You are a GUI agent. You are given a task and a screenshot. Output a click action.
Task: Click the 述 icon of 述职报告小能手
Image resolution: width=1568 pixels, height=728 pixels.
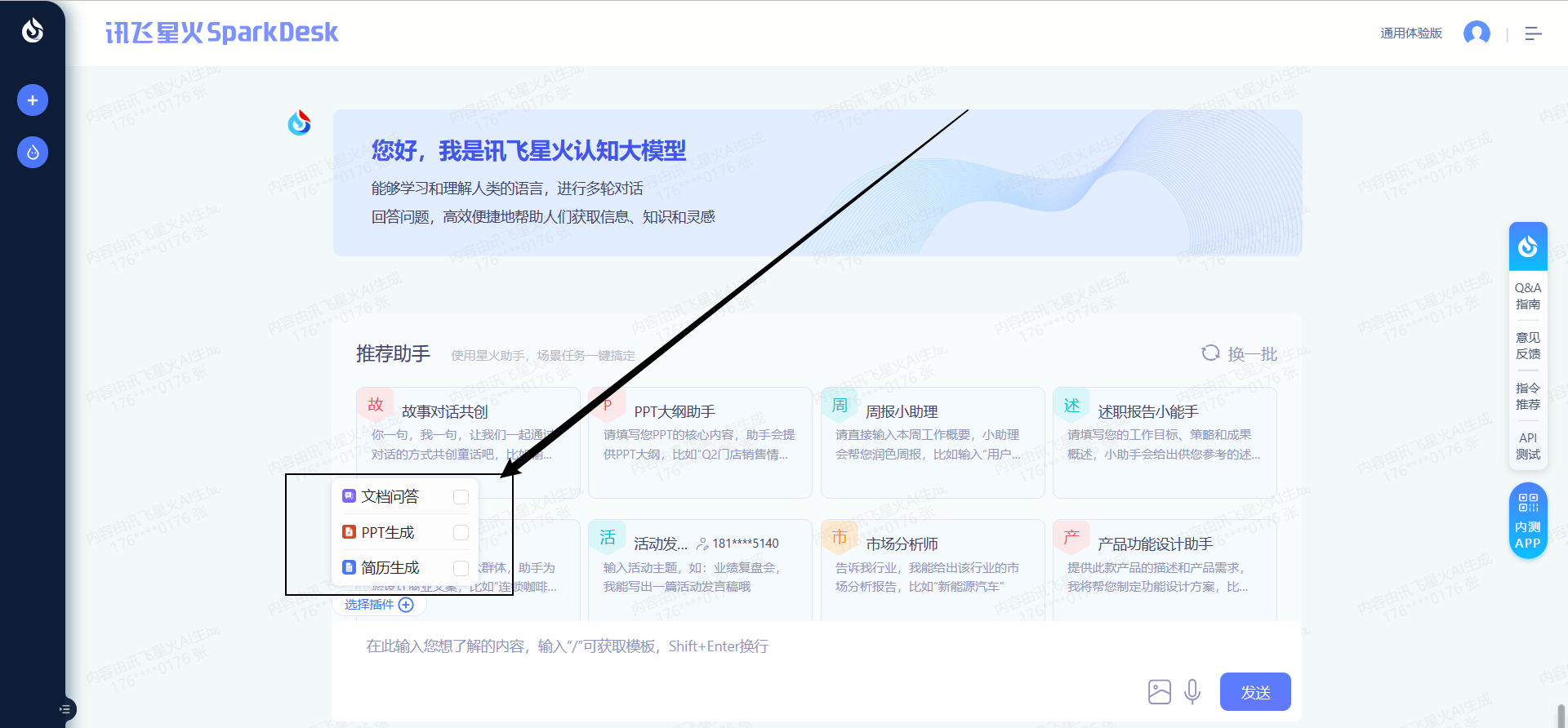1071,405
